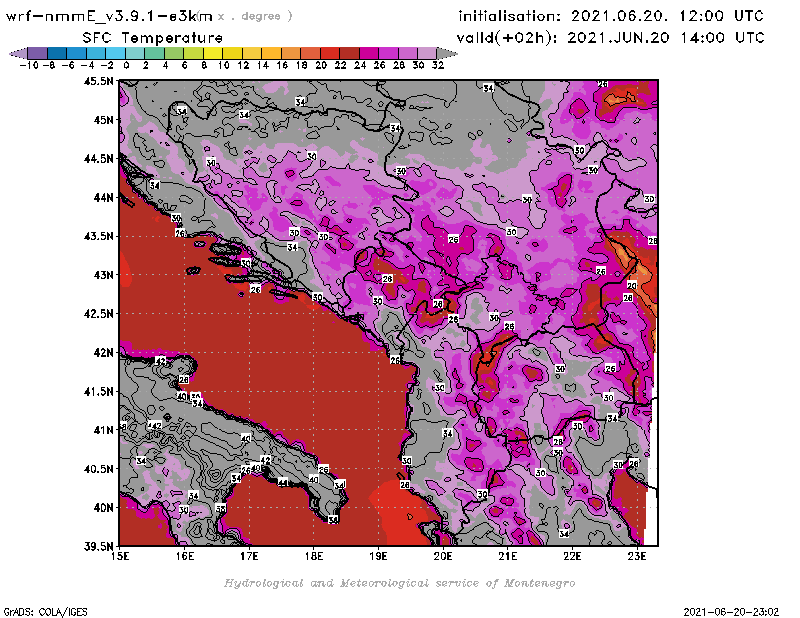Click the dark blue -8 to -6 legend swatch
Image resolution: width=800 pixels, height=618 pixels.
(x=57, y=53)
